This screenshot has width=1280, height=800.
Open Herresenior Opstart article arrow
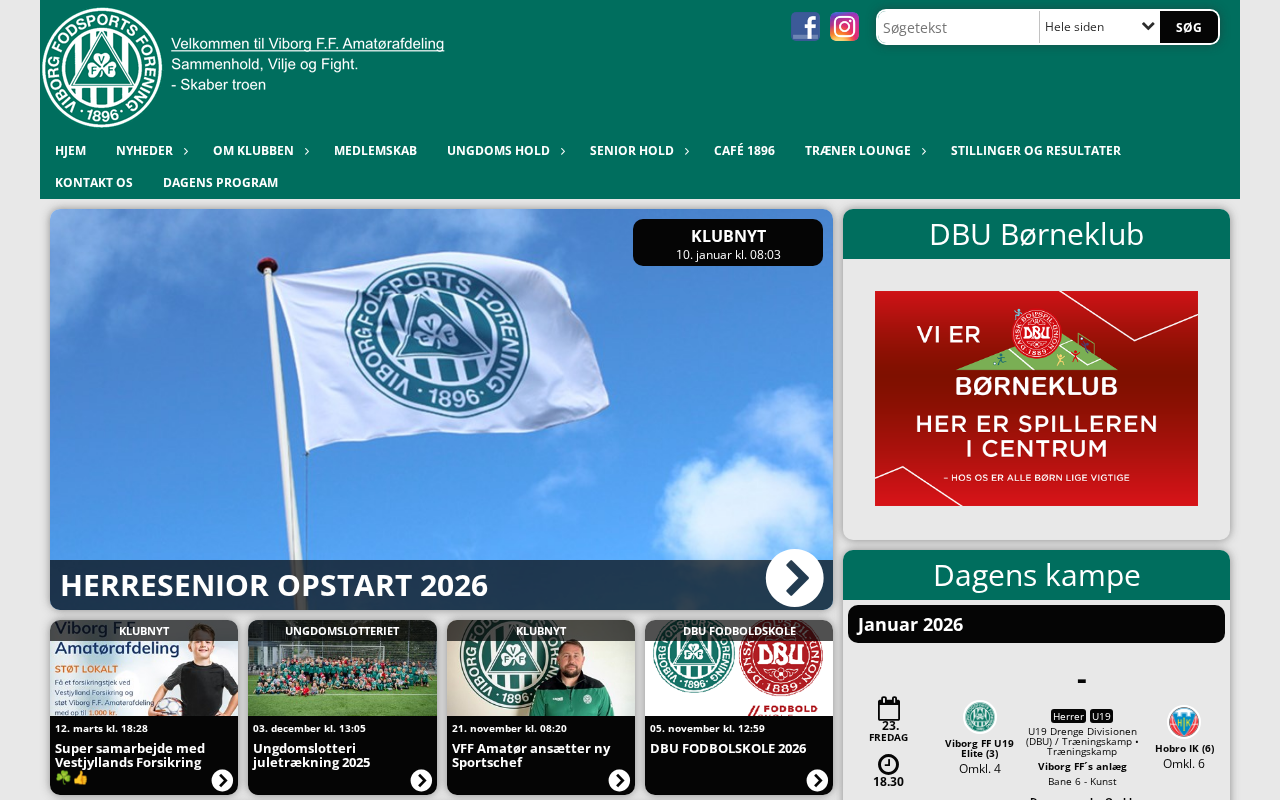point(795,578)
